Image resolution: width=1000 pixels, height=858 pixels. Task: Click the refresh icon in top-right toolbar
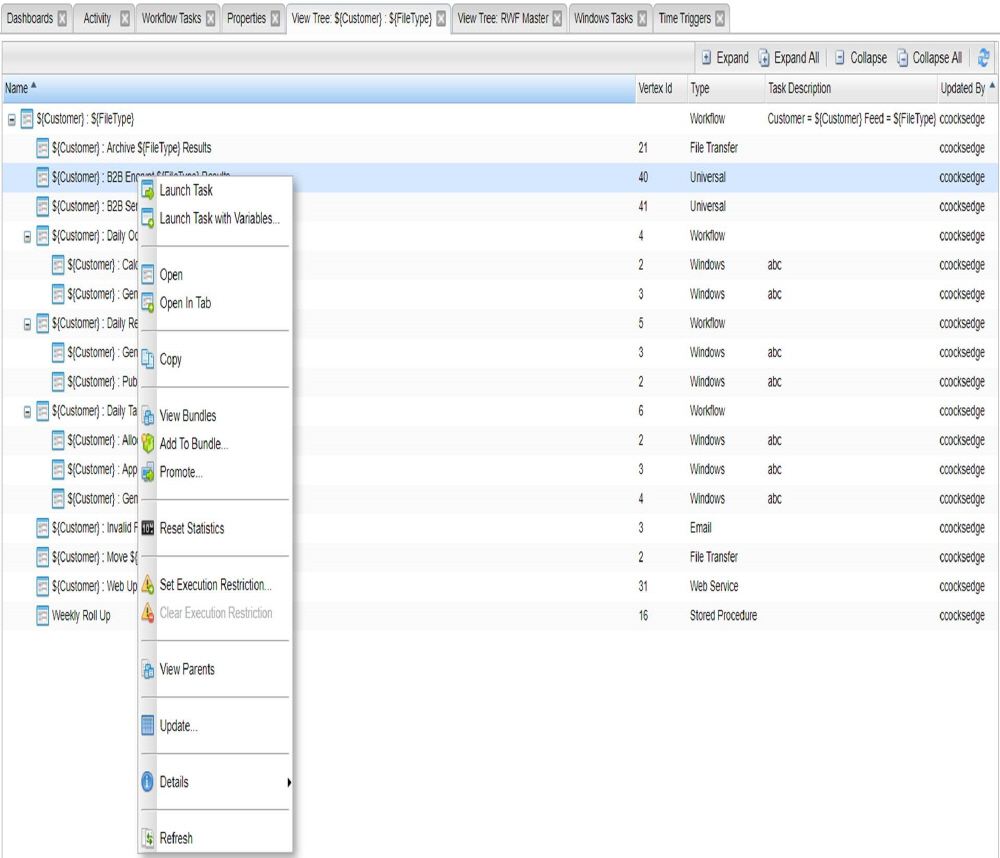[983, 58]
